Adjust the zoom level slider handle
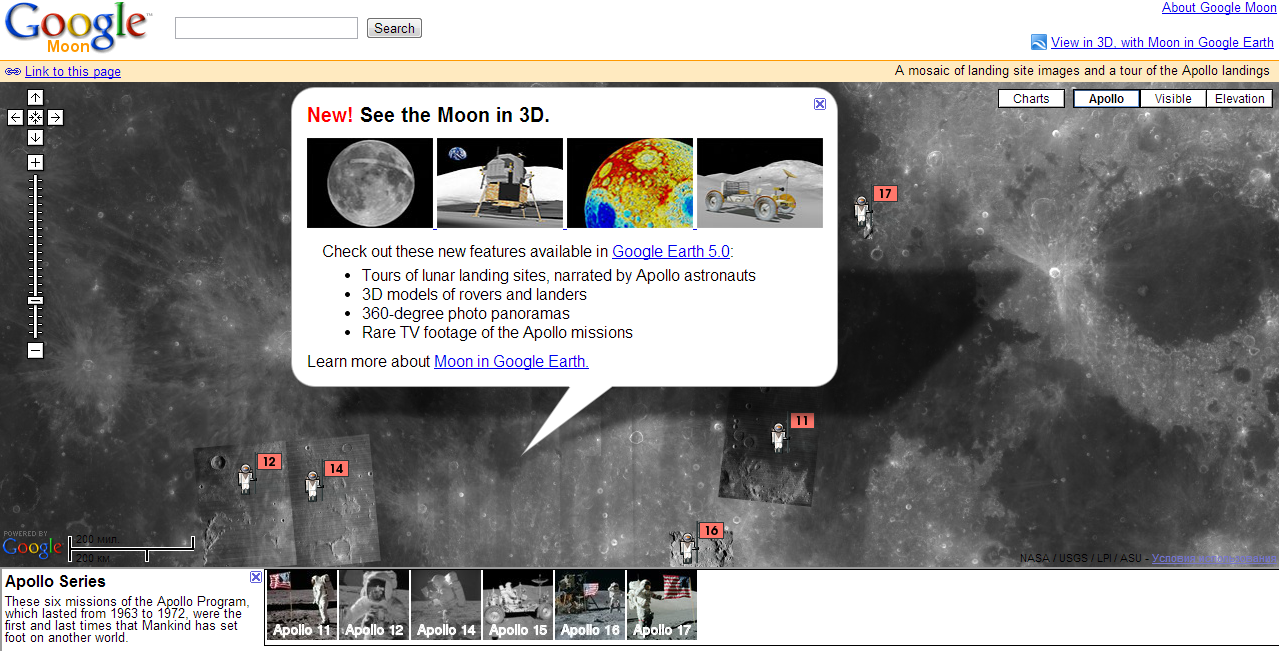The width and height of the screenshot is (1279, 651). pyautogui.click(x=36, y=300)
